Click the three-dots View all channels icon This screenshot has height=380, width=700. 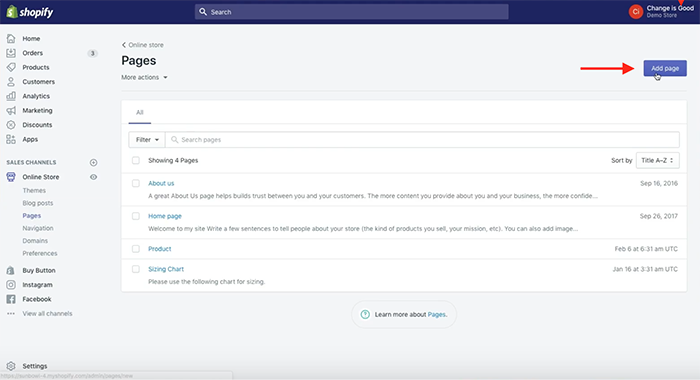tap(11, 313)
